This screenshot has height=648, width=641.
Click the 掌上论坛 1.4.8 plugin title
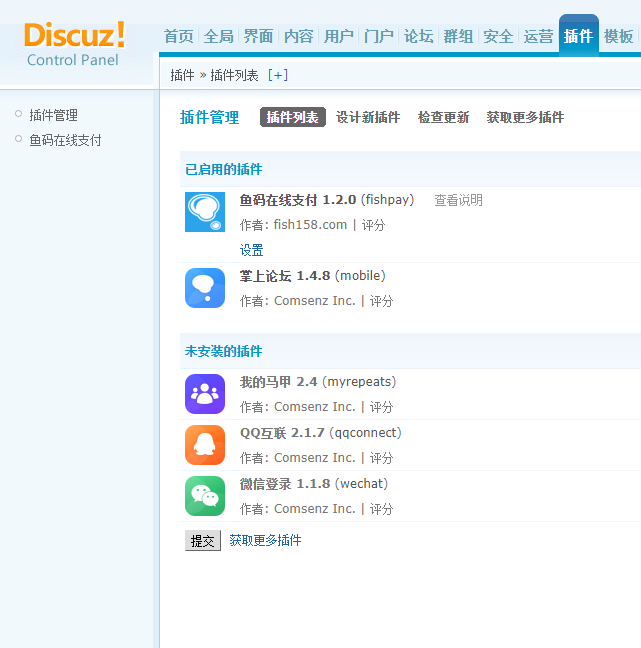click(x=285, y=276)
